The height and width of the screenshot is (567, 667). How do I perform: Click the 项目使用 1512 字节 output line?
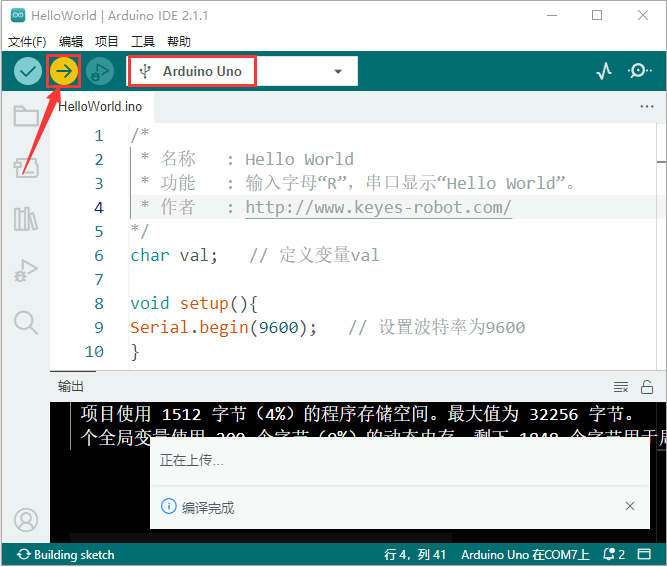pyautogui.click(x=357, y=414)
